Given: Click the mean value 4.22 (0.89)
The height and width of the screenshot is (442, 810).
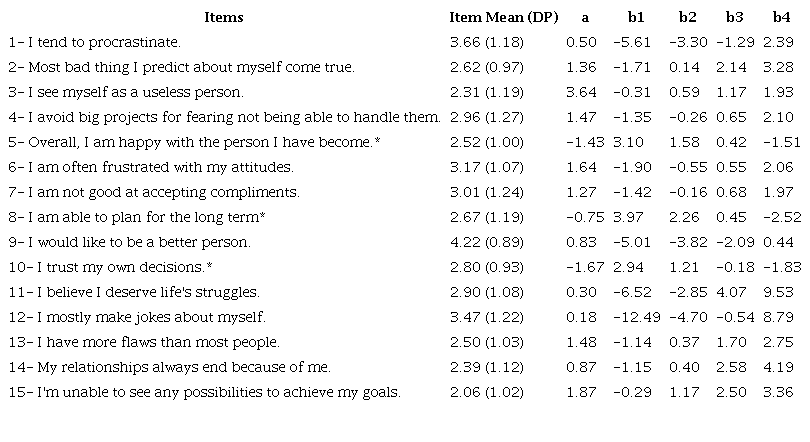Looking at the screenshot, I should (485, 242).
